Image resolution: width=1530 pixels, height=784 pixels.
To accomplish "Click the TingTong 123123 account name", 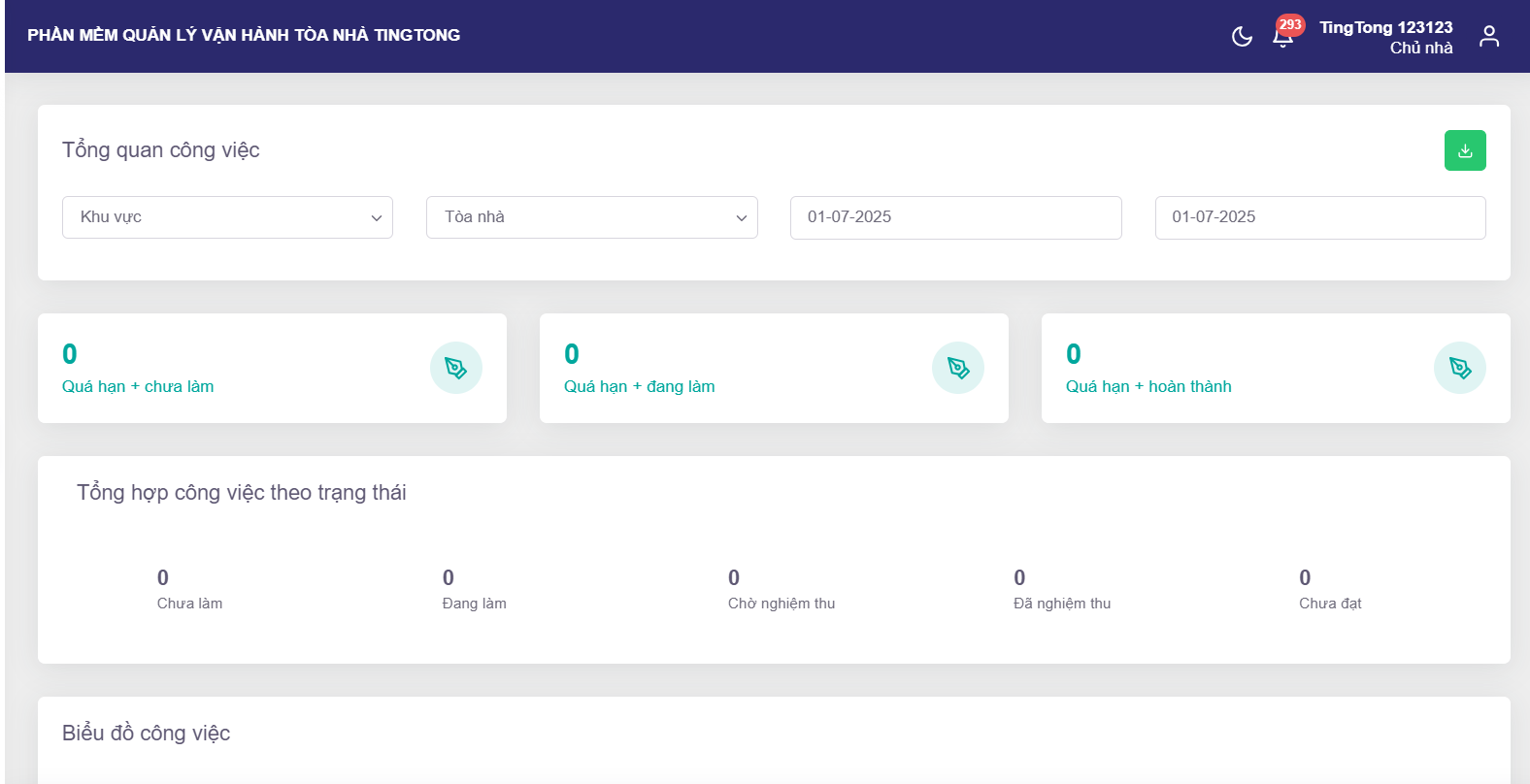I will click(x=1385, y=27).
